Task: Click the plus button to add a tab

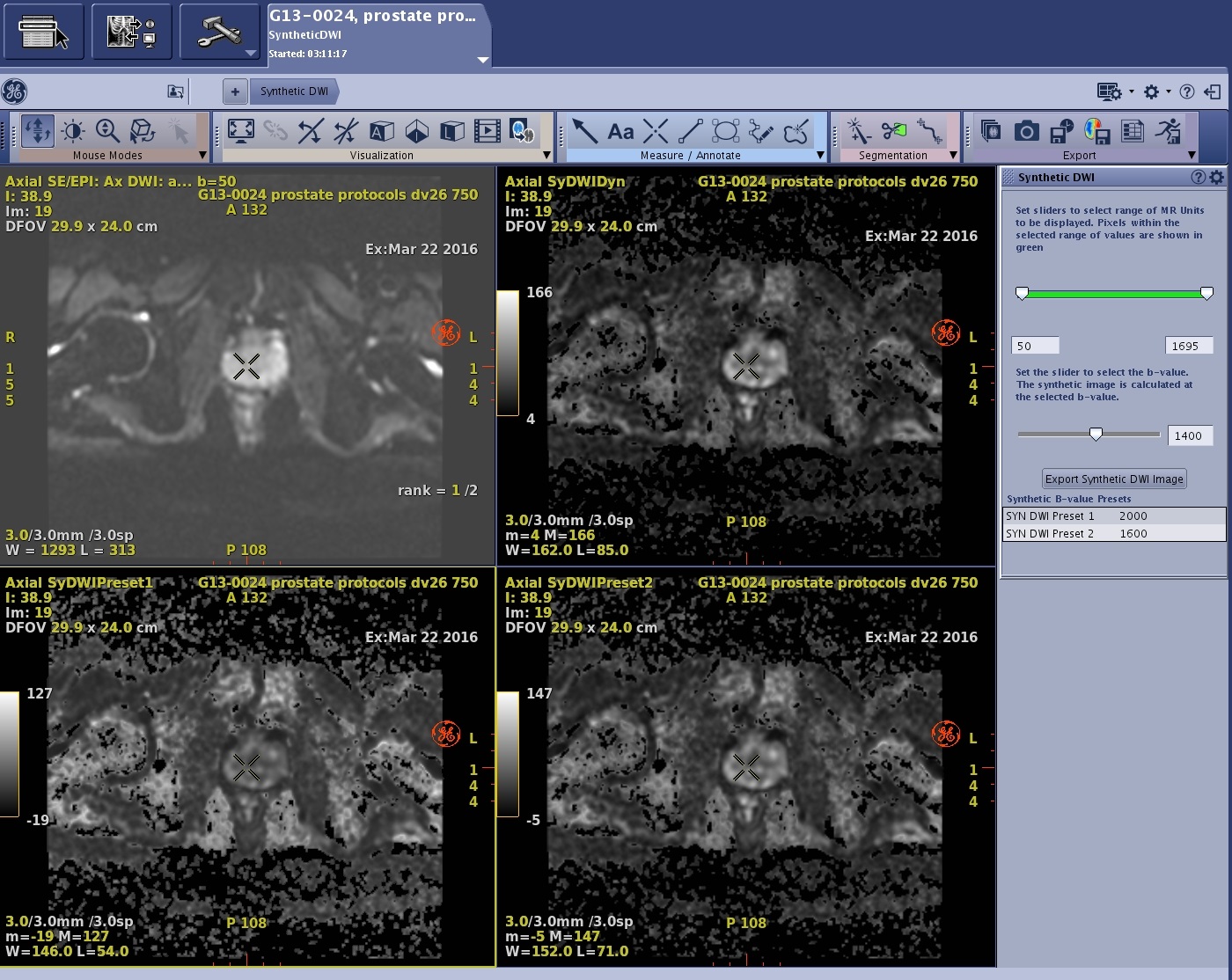Action: pos(235,91)
